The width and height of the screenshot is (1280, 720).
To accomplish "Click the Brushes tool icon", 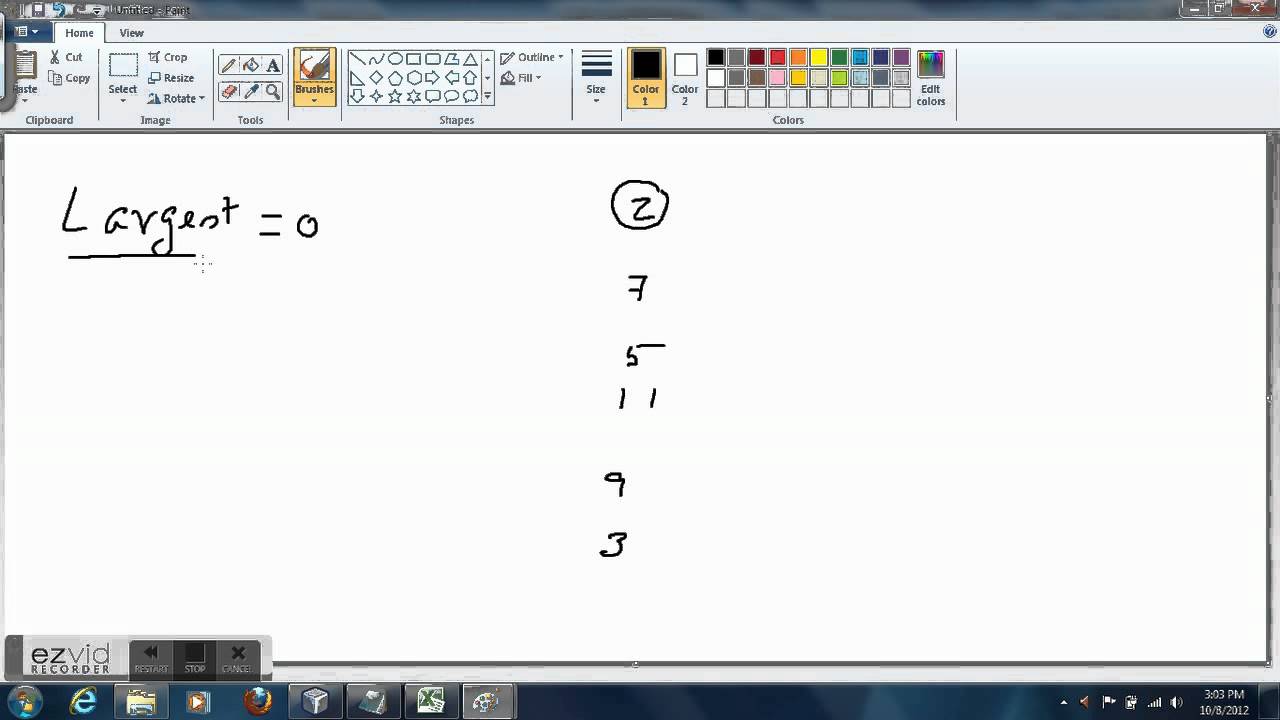I will [314, 67].
